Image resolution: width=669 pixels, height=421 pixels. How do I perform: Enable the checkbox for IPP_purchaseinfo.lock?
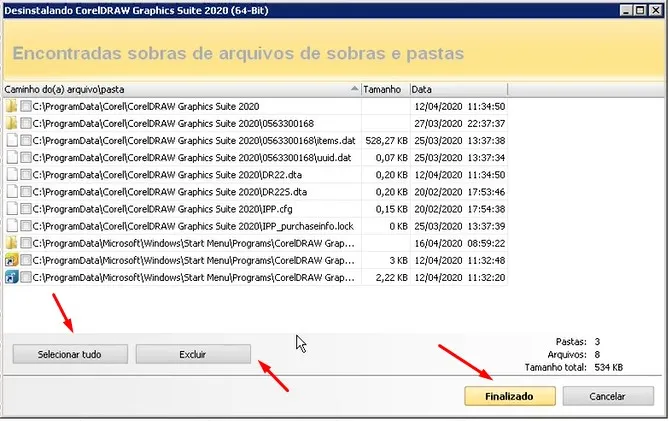point(26,225)
